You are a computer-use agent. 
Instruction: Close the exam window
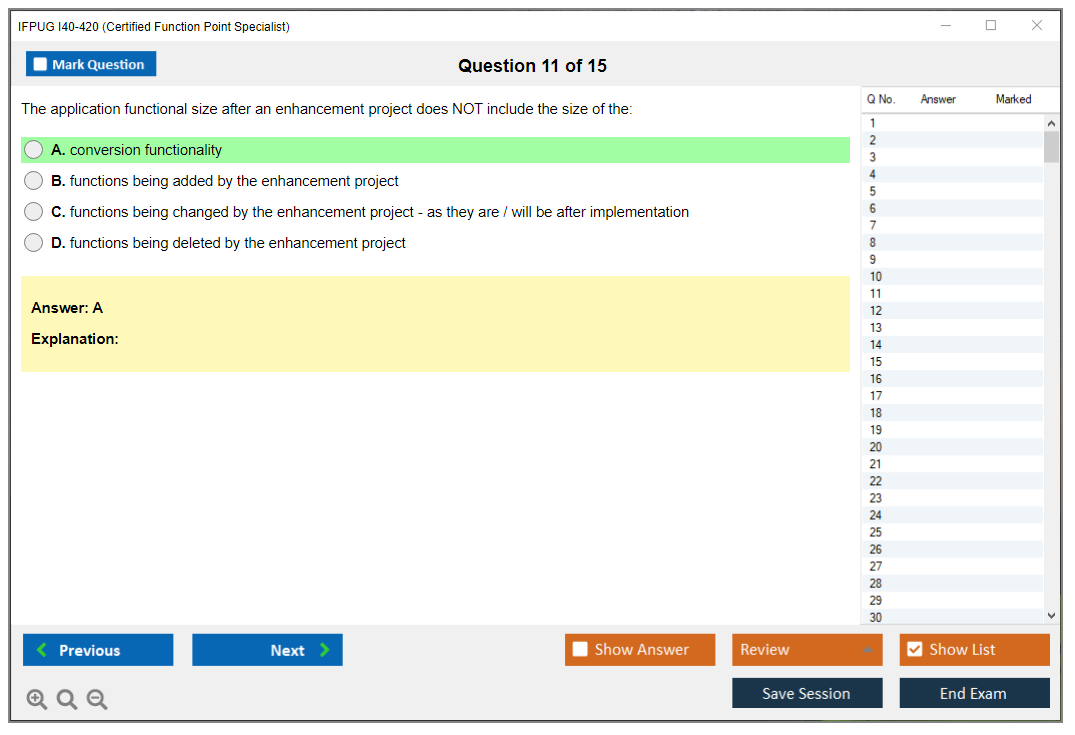coord(1037,26)
